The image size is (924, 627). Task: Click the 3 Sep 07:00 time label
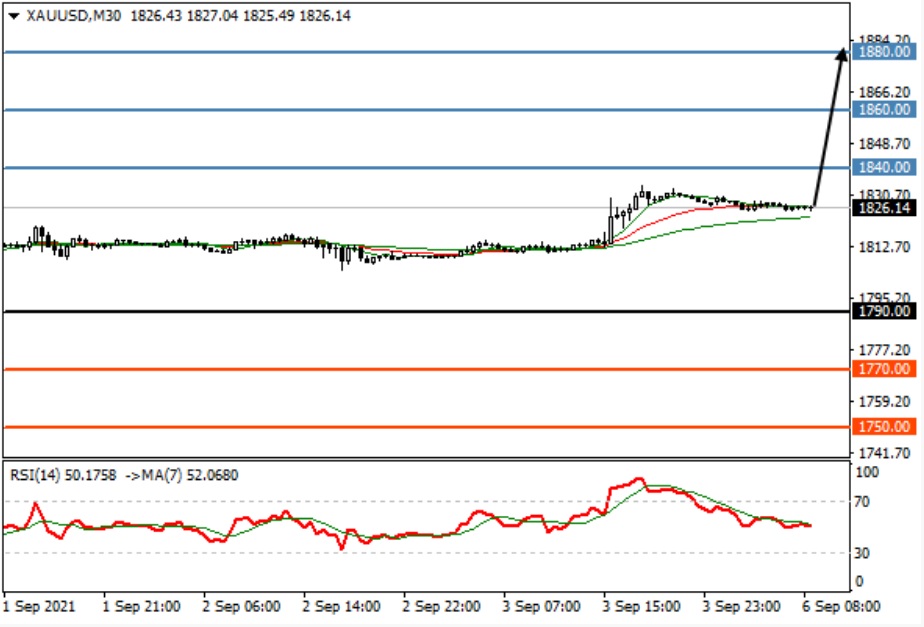point(541,606)
